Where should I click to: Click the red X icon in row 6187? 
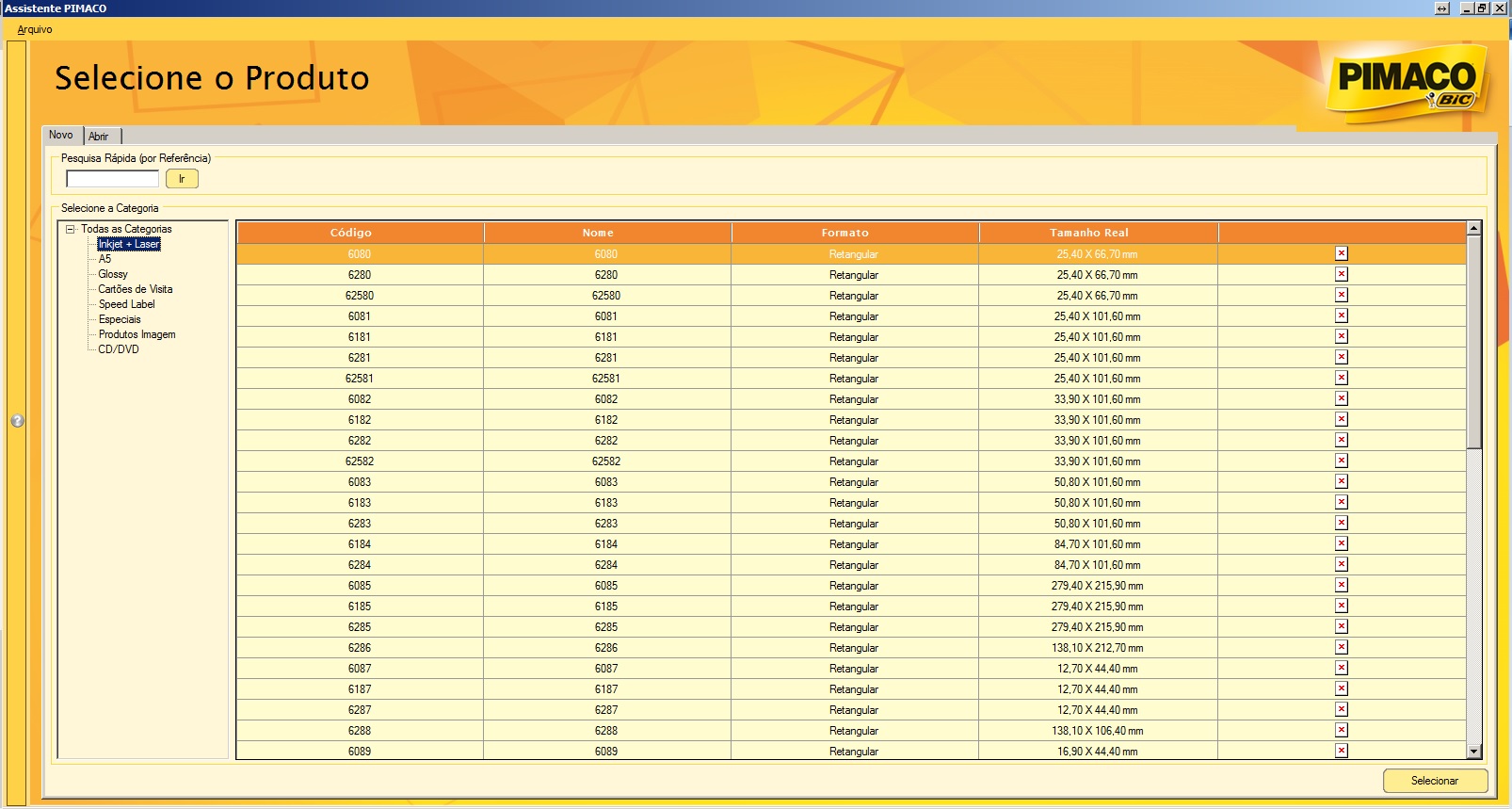pyautogui.click(x=1342, y=688)
